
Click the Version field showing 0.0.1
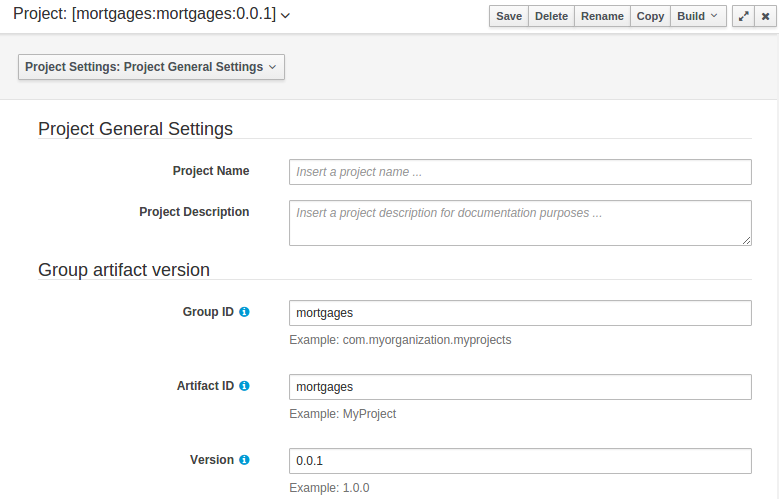[x=520, y=461]
